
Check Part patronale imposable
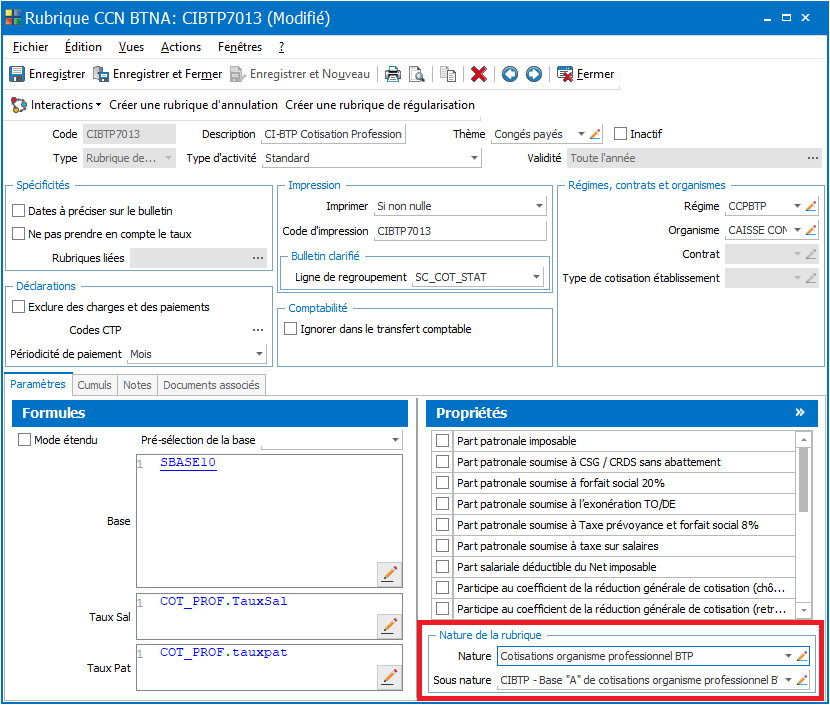[x=443, y=440]
